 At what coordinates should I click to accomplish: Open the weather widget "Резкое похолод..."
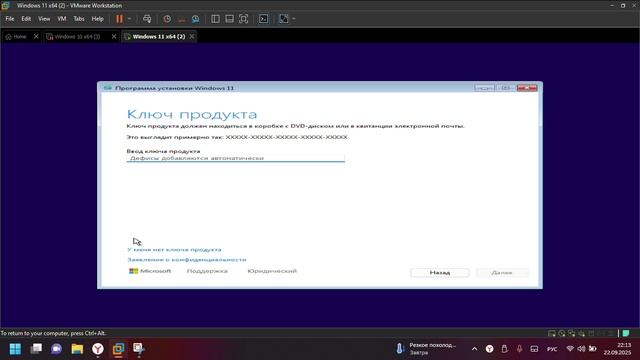pyautogui.click(x=427, y=349)
